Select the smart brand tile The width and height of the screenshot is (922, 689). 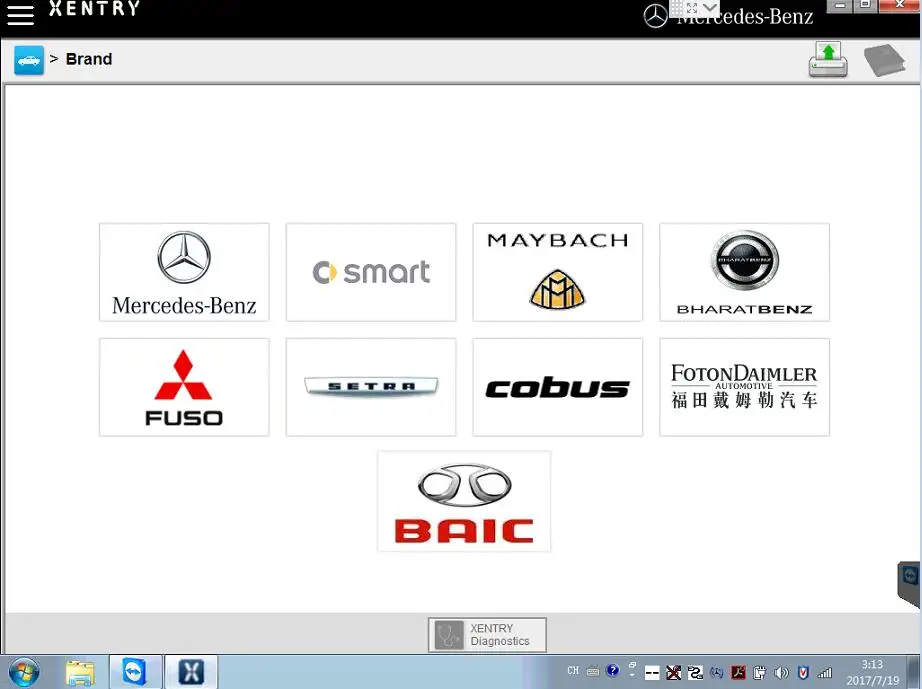tap(371, 272)
